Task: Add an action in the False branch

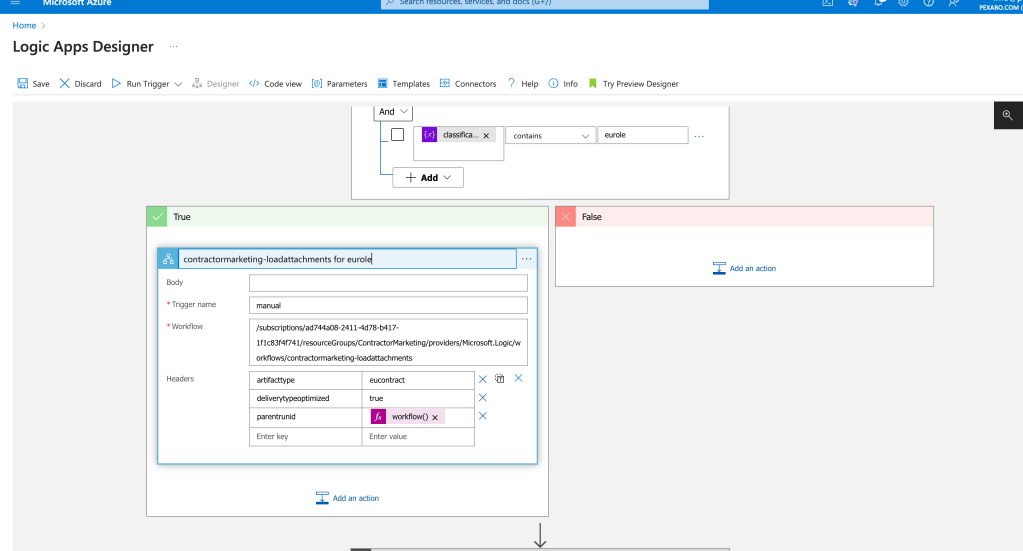Action: point(744,269)
